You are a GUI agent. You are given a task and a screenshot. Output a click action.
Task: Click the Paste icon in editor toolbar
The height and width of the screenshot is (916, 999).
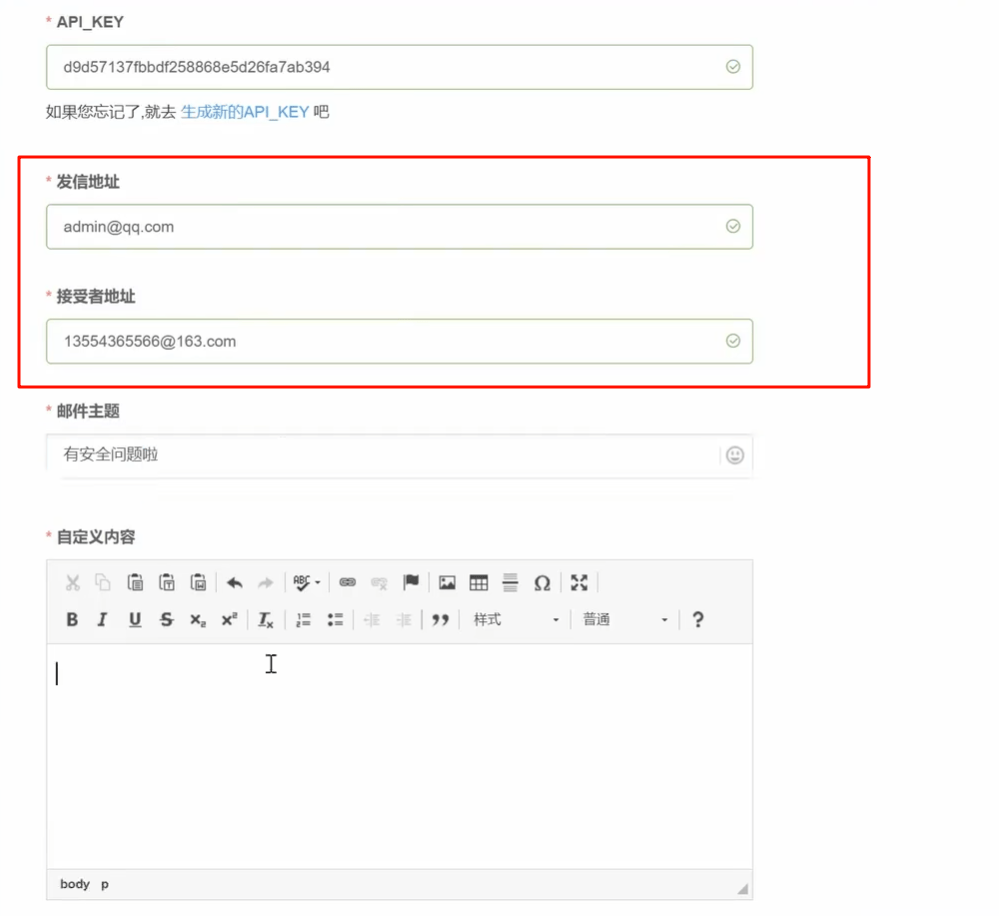pyautogui.click(x=135, y=582)
